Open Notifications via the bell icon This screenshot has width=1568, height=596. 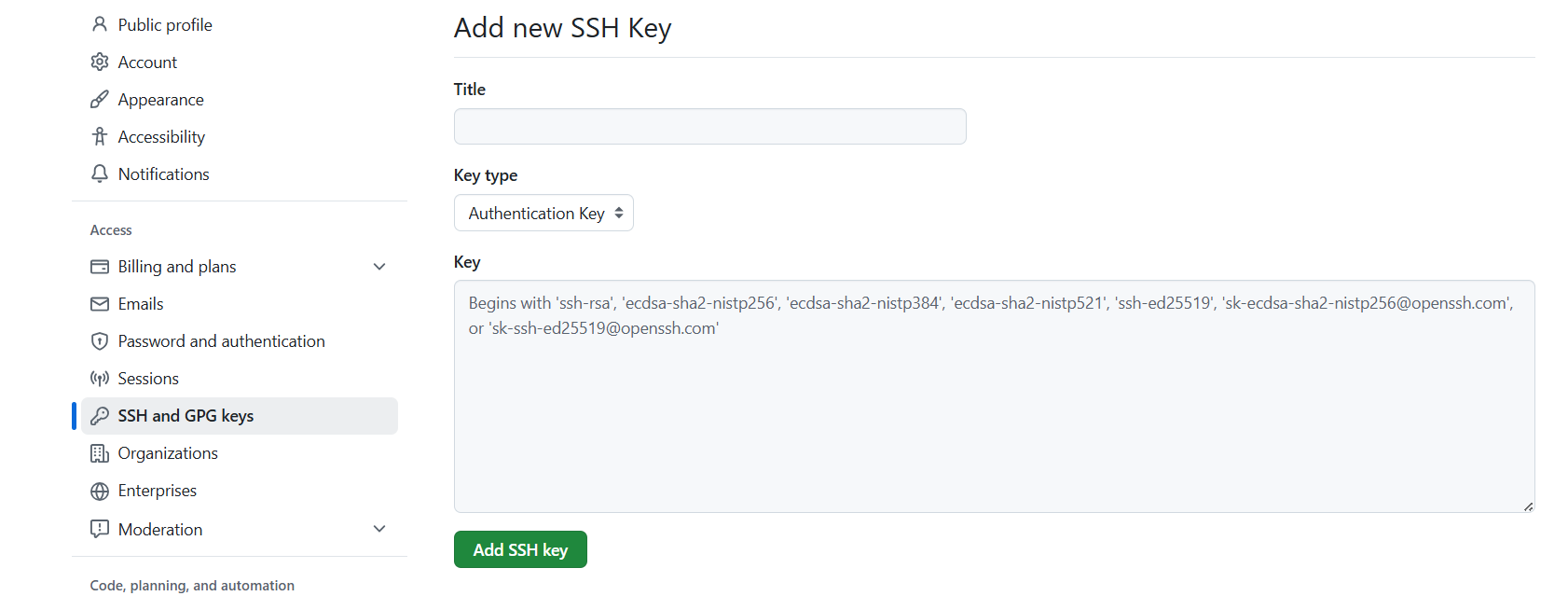coord(100,173)
